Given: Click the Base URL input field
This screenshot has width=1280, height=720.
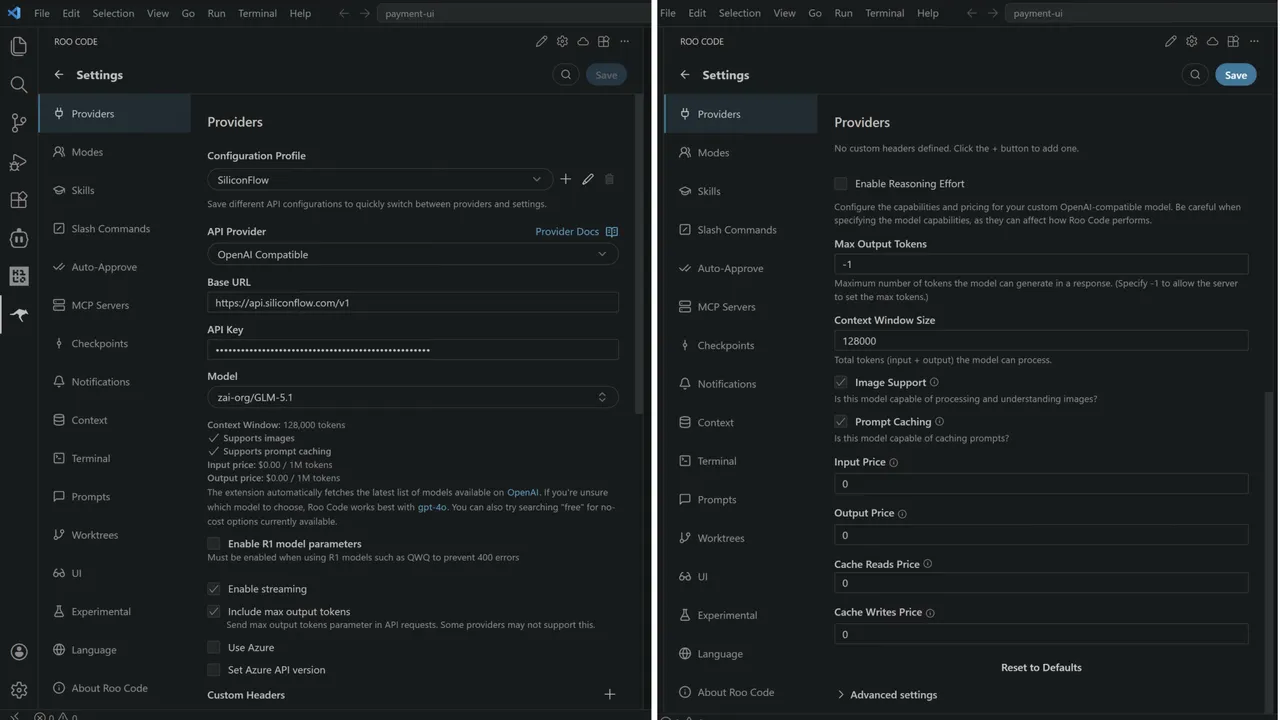Looking at the screenshot, I should [x=413, y=303].
